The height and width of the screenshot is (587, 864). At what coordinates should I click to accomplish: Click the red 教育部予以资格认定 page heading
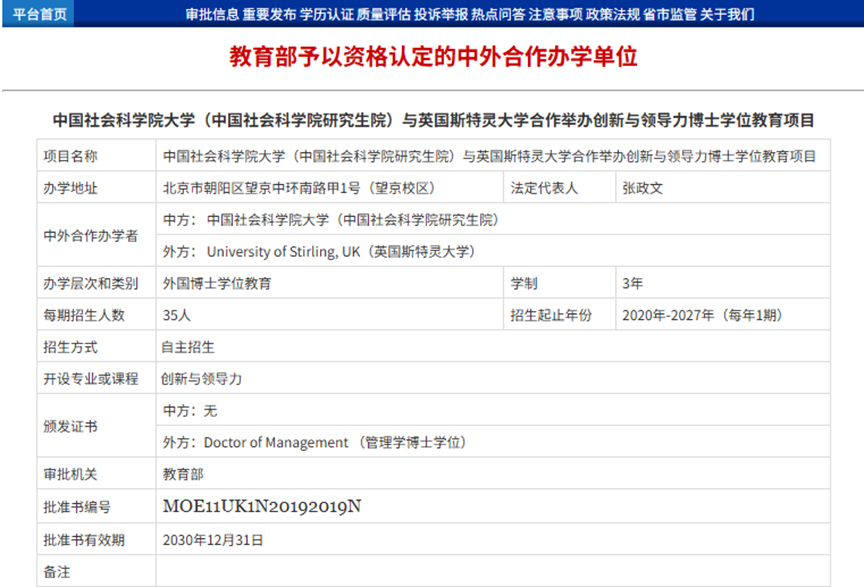[x=433, y=56]
